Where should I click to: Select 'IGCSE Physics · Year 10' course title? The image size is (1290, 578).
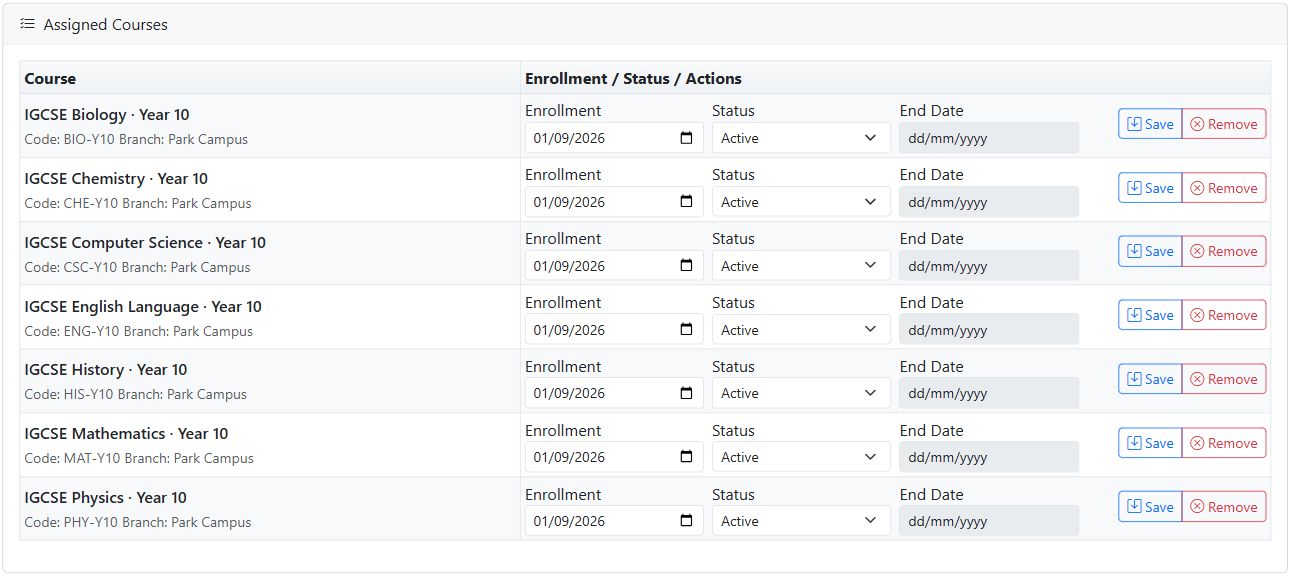106,498
